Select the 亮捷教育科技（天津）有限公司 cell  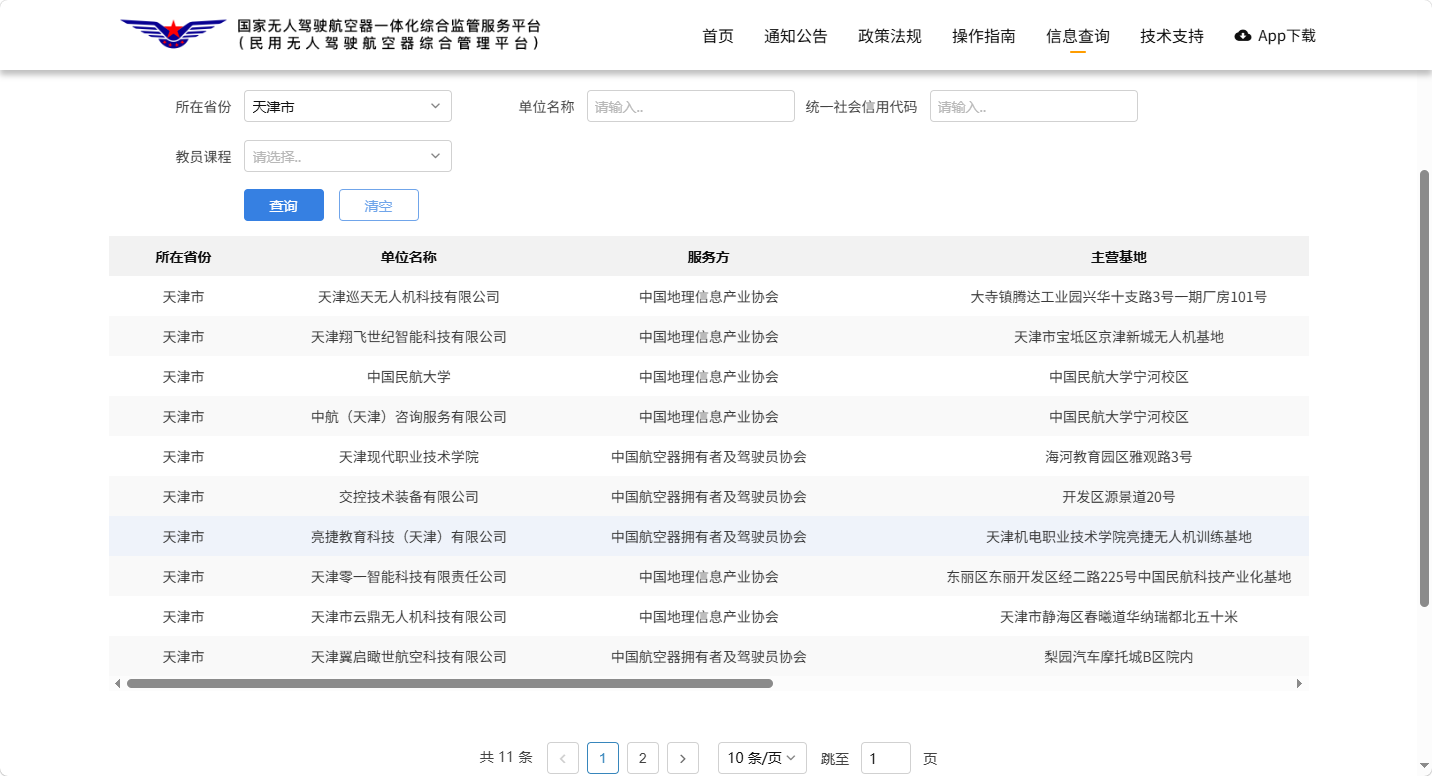pyautogui.click(x=409, y=537)
